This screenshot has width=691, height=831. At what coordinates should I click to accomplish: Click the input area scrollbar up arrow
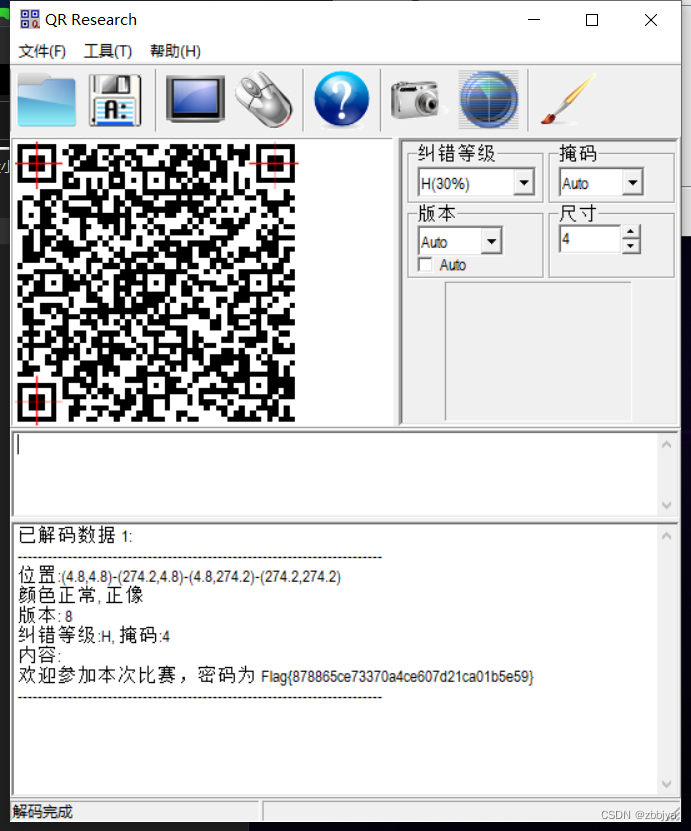[667, 445]
